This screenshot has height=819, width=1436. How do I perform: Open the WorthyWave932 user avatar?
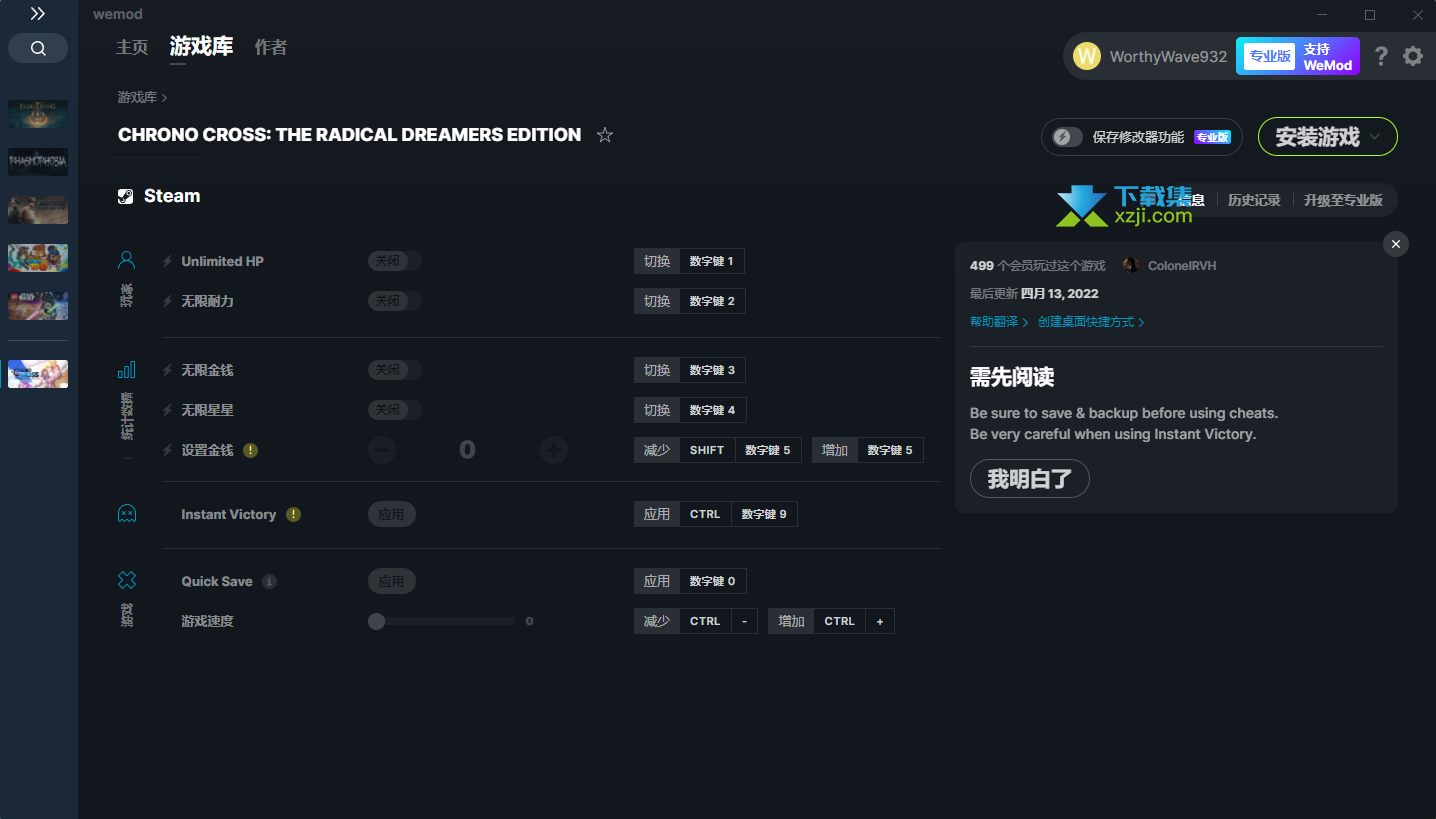tap(1087, 56)
